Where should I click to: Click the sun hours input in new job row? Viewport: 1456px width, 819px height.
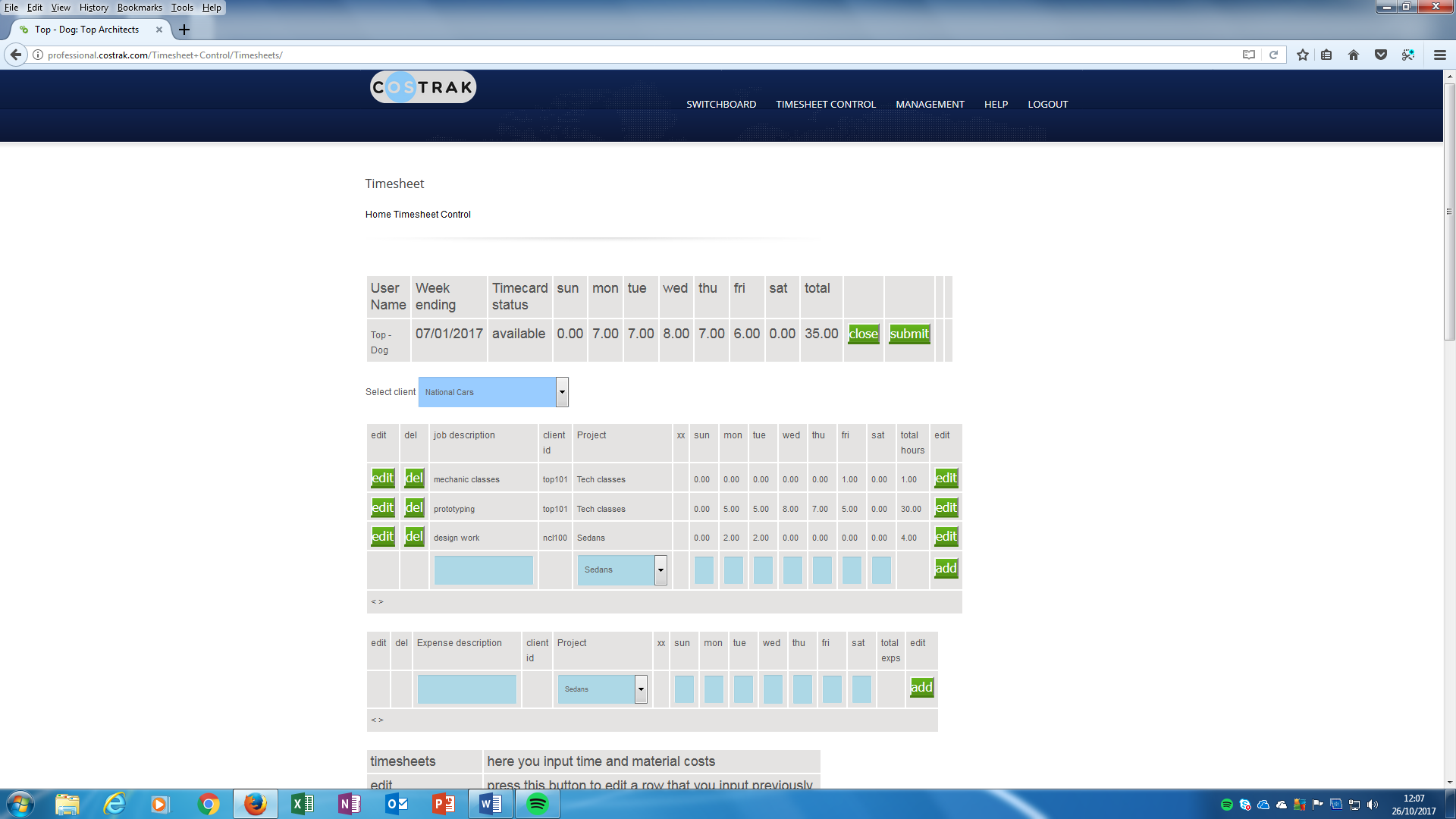(704, 570)
